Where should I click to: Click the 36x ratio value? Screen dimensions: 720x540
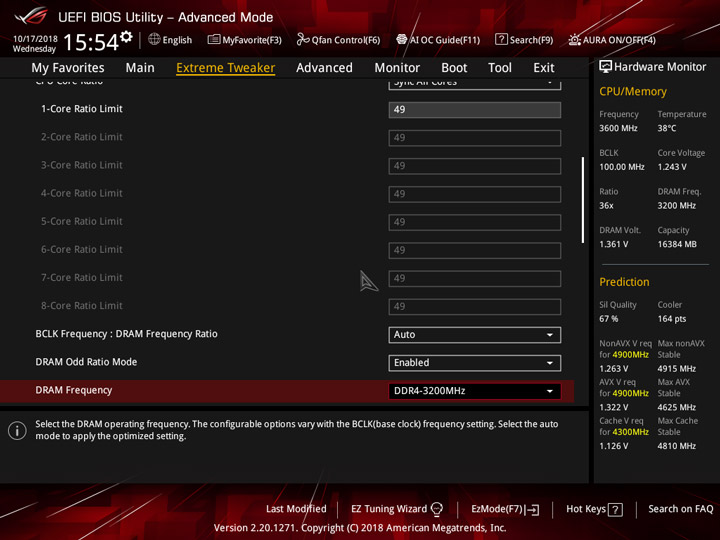(x=606, y=205)
